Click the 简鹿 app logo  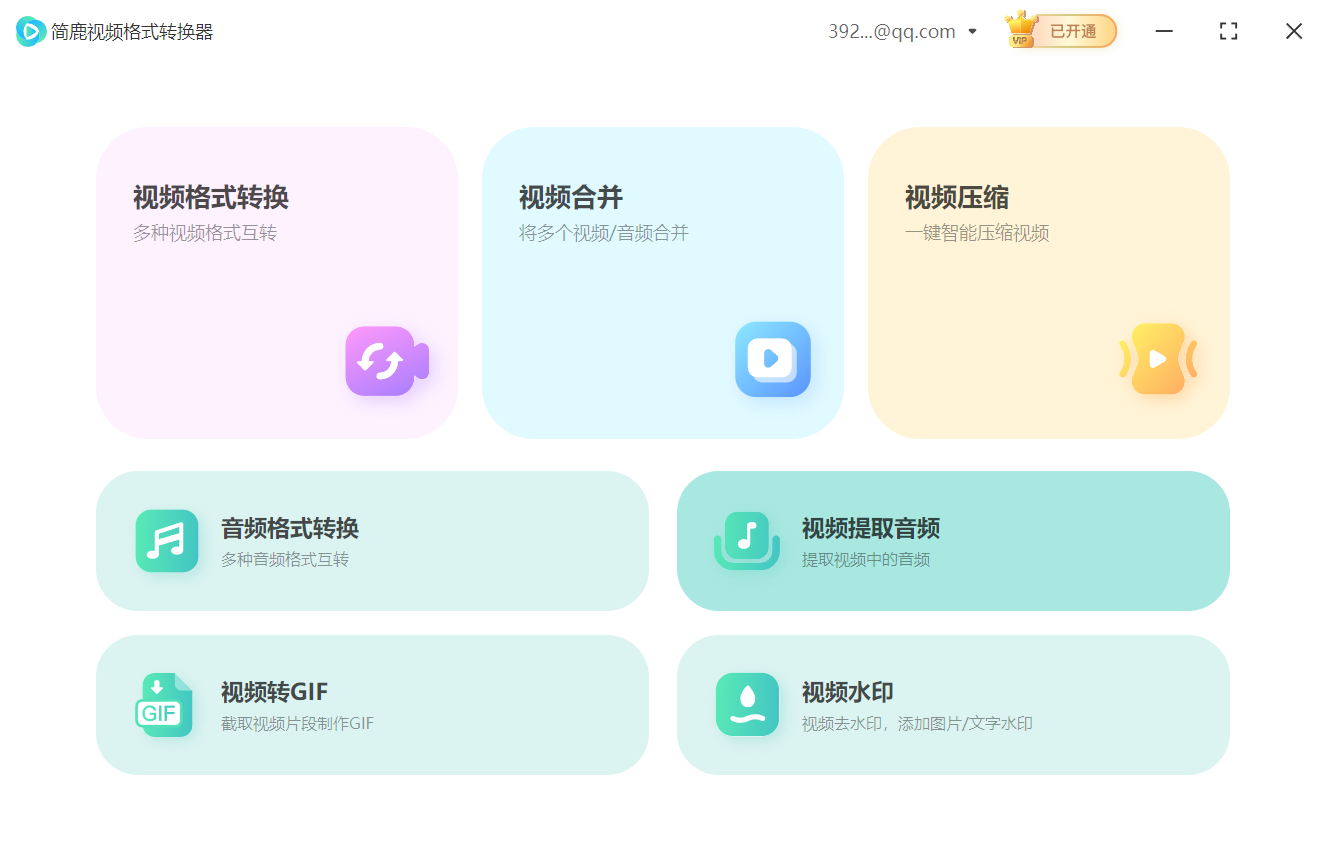[x=30, y=31]
